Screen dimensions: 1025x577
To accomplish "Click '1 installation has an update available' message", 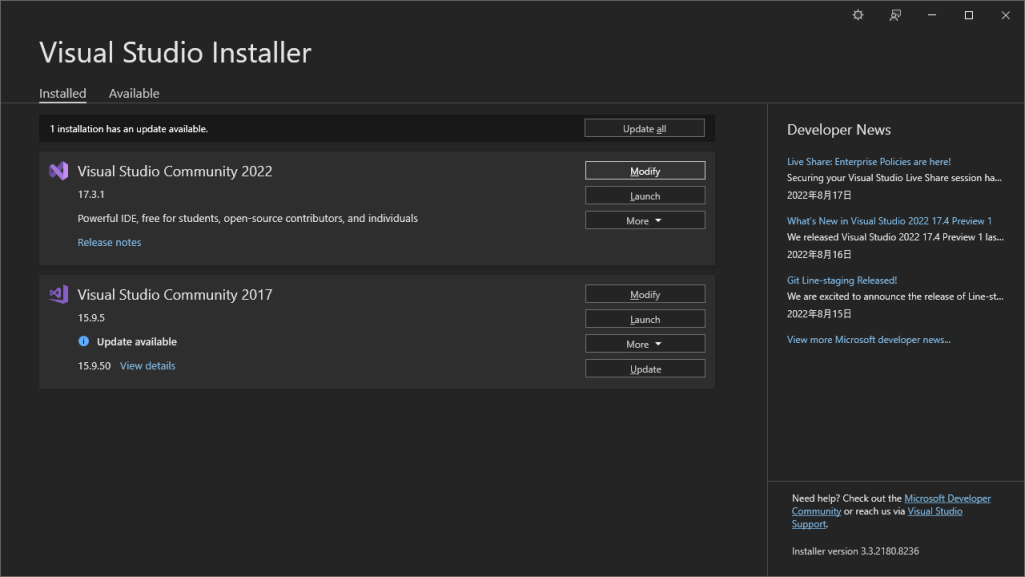I will [x=129, y=129].
